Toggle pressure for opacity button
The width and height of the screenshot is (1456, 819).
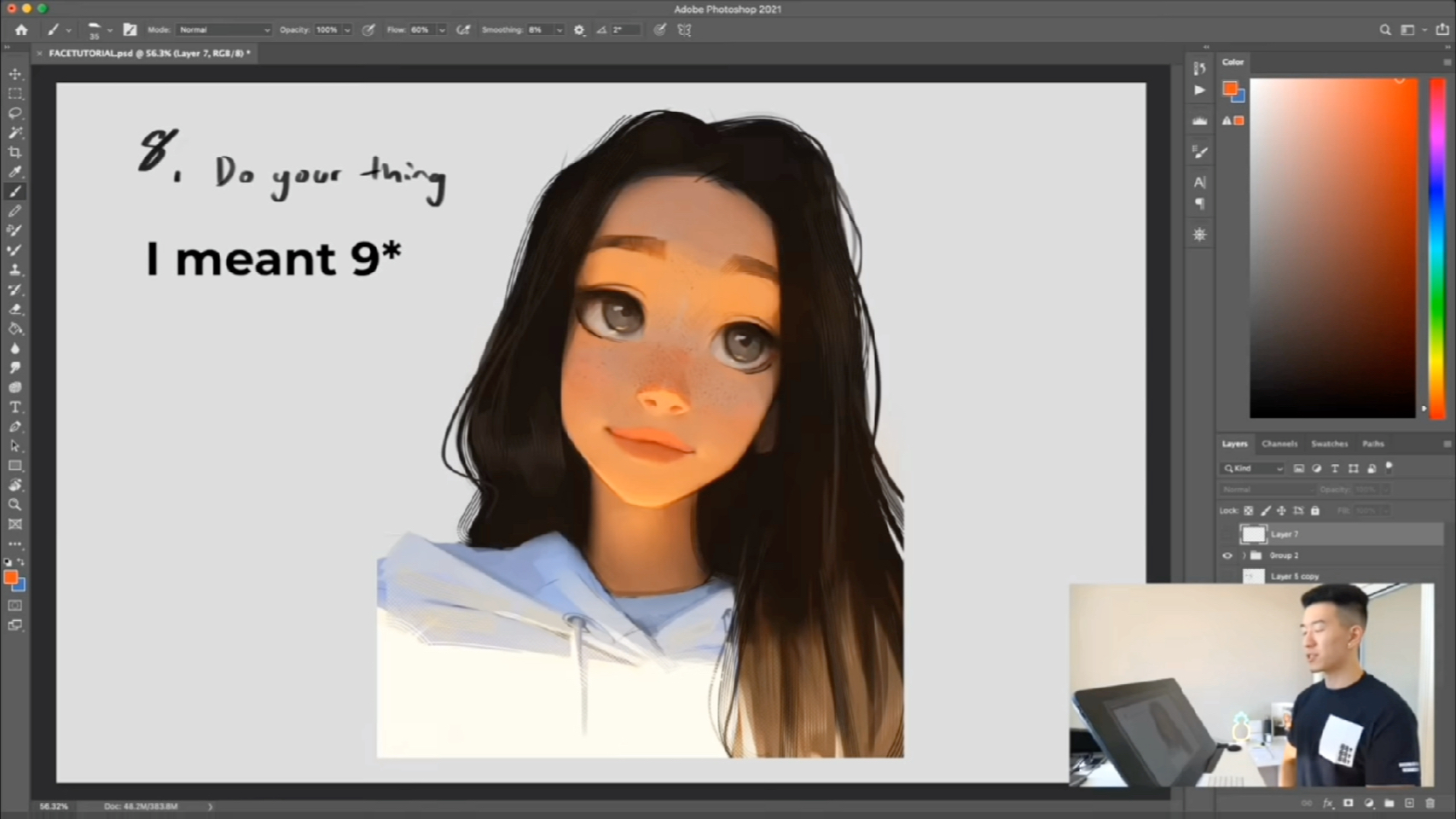click(x=368, y=30)
